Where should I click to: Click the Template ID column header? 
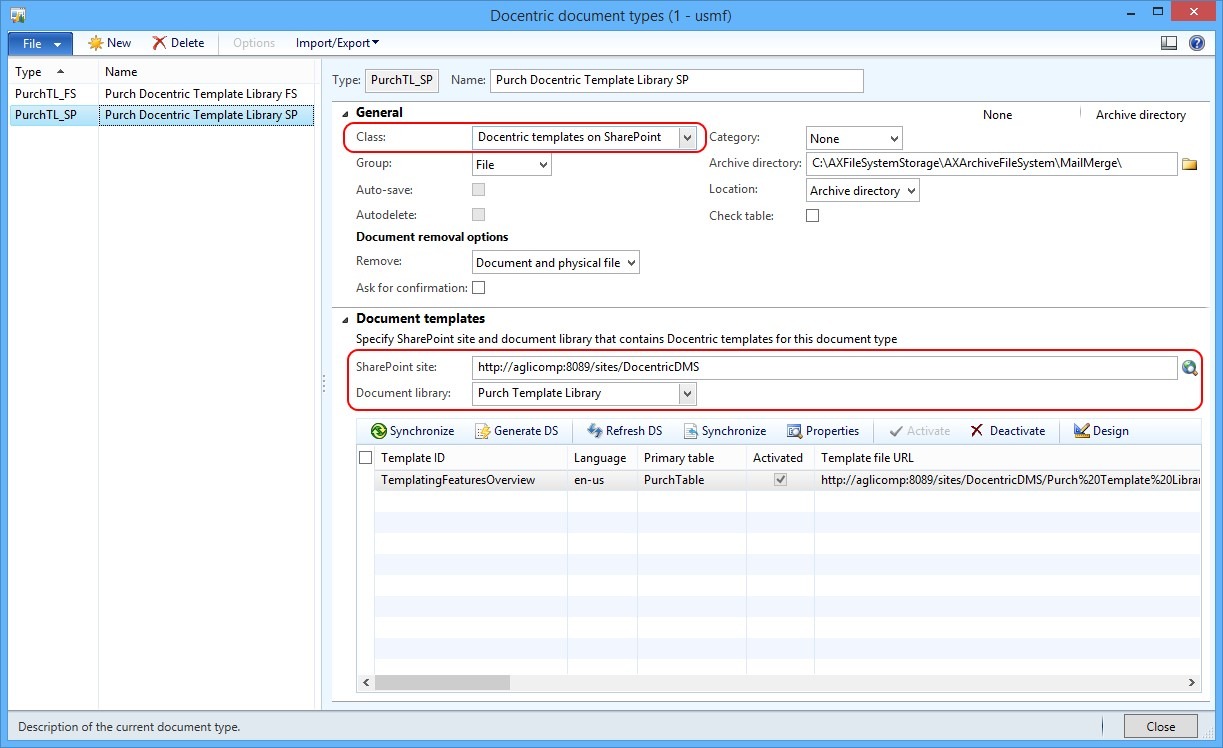(x=470, y=458)
